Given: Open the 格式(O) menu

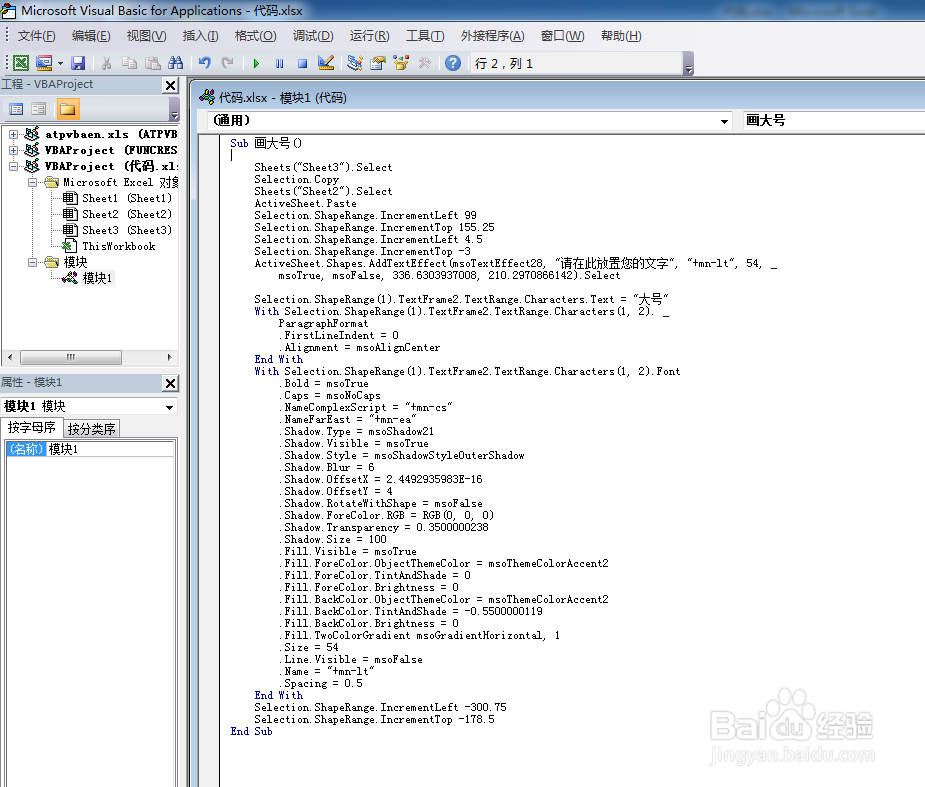Looking at the screenshot, I should click(255, 36).
